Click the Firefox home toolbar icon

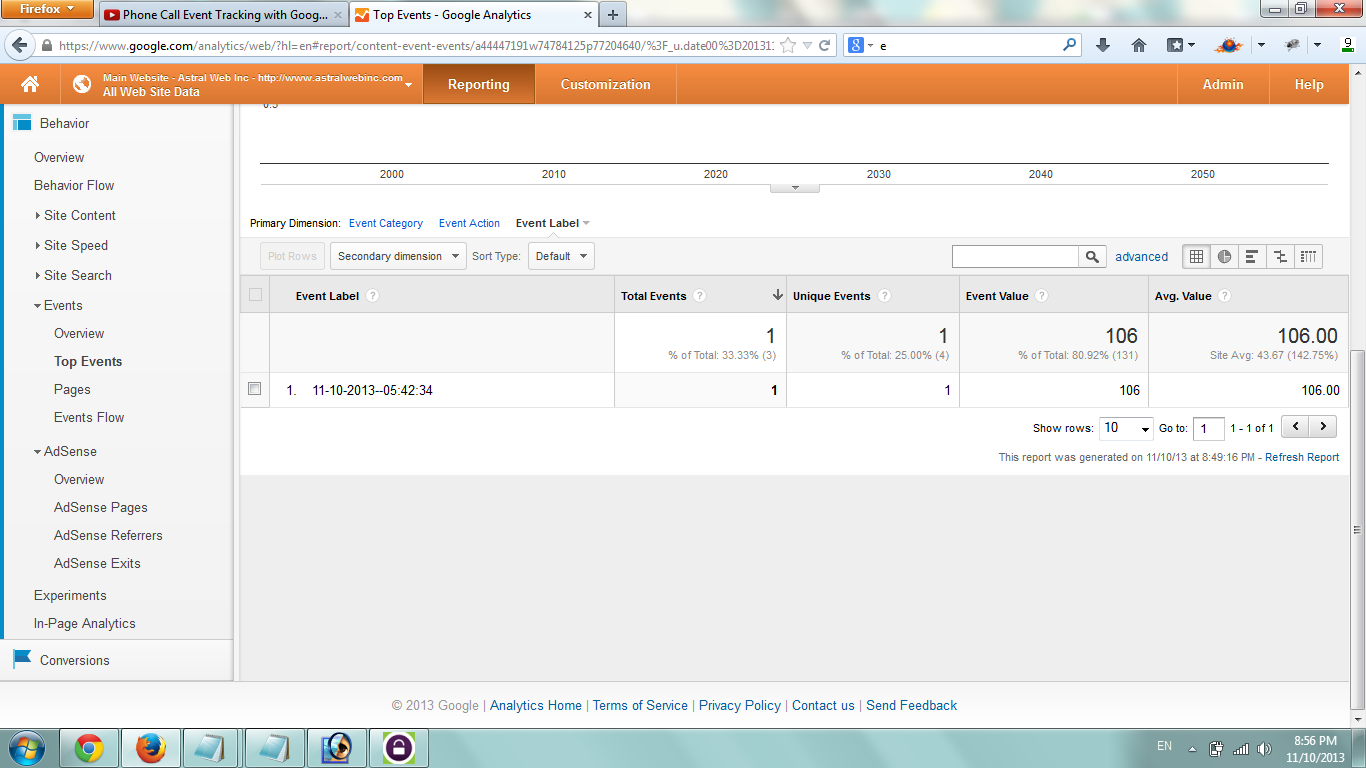1138,45
